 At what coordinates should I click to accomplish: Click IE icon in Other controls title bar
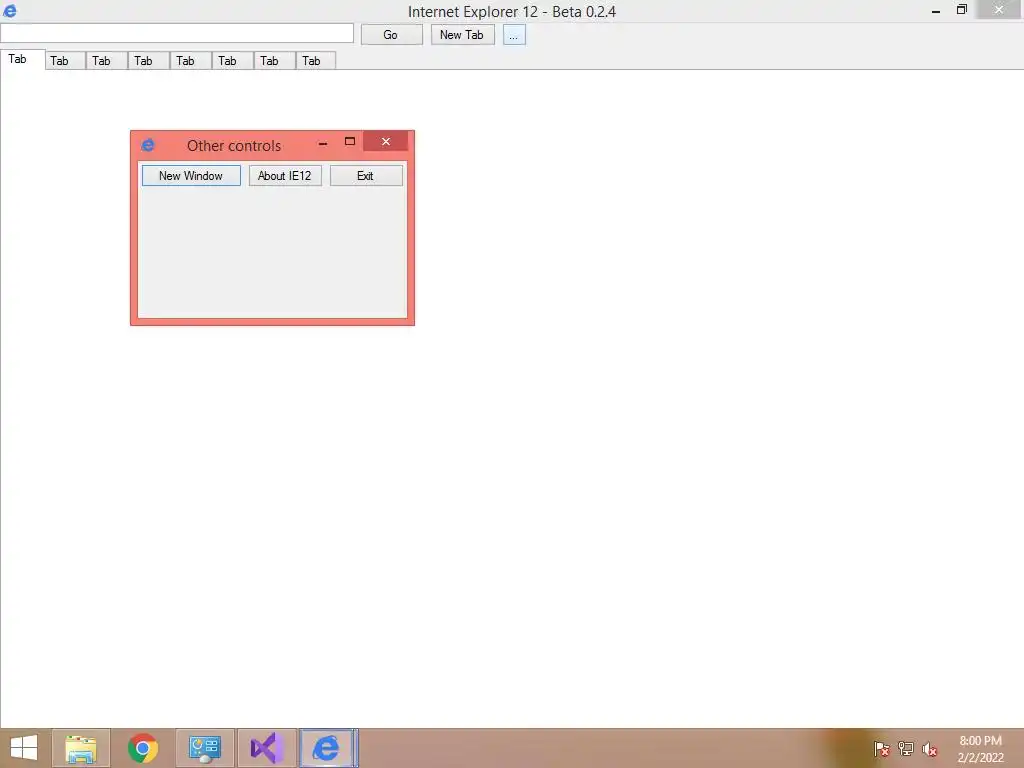click(x=148, y=145)
